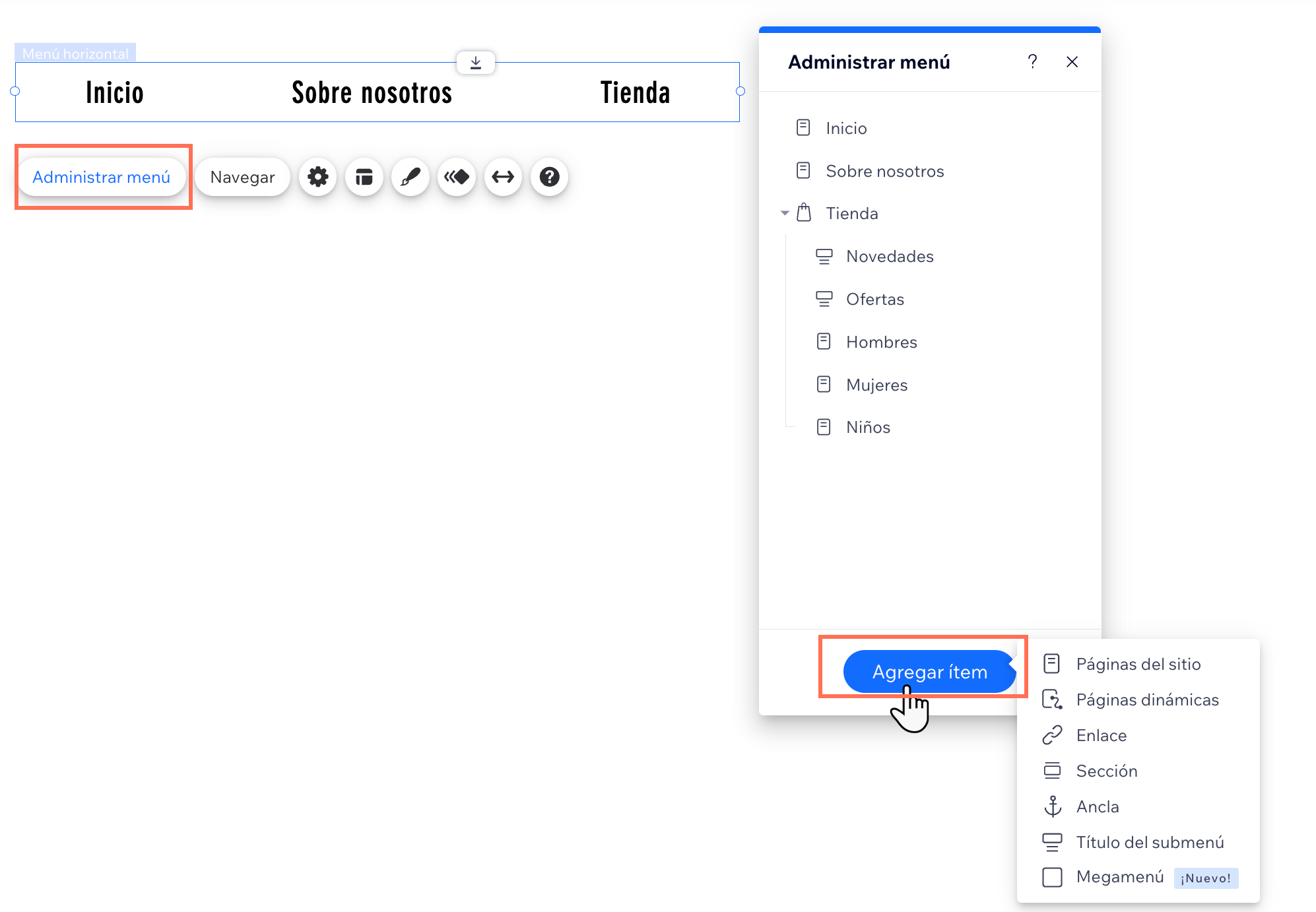1316x912 pixels.
Task: Open help in Administrar menú panel
Action: click(x=1033, y=62)
